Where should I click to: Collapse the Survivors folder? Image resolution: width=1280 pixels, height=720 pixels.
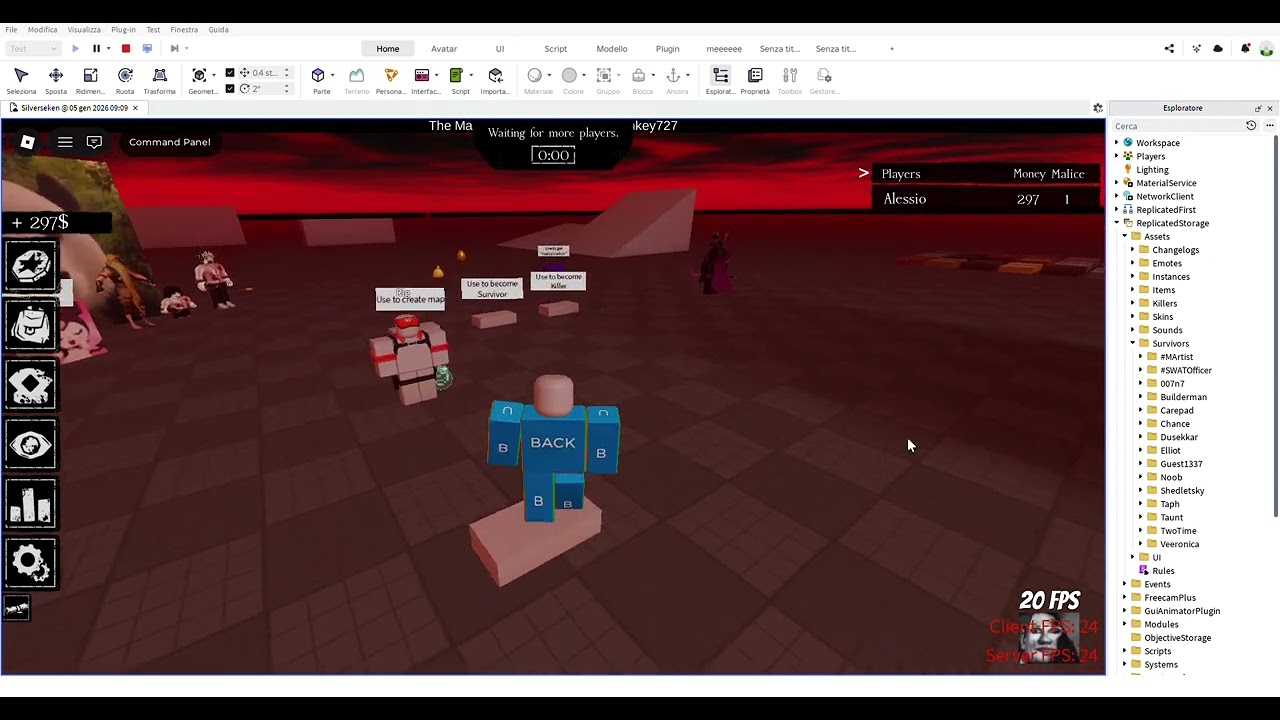(x=1132, y=343)
